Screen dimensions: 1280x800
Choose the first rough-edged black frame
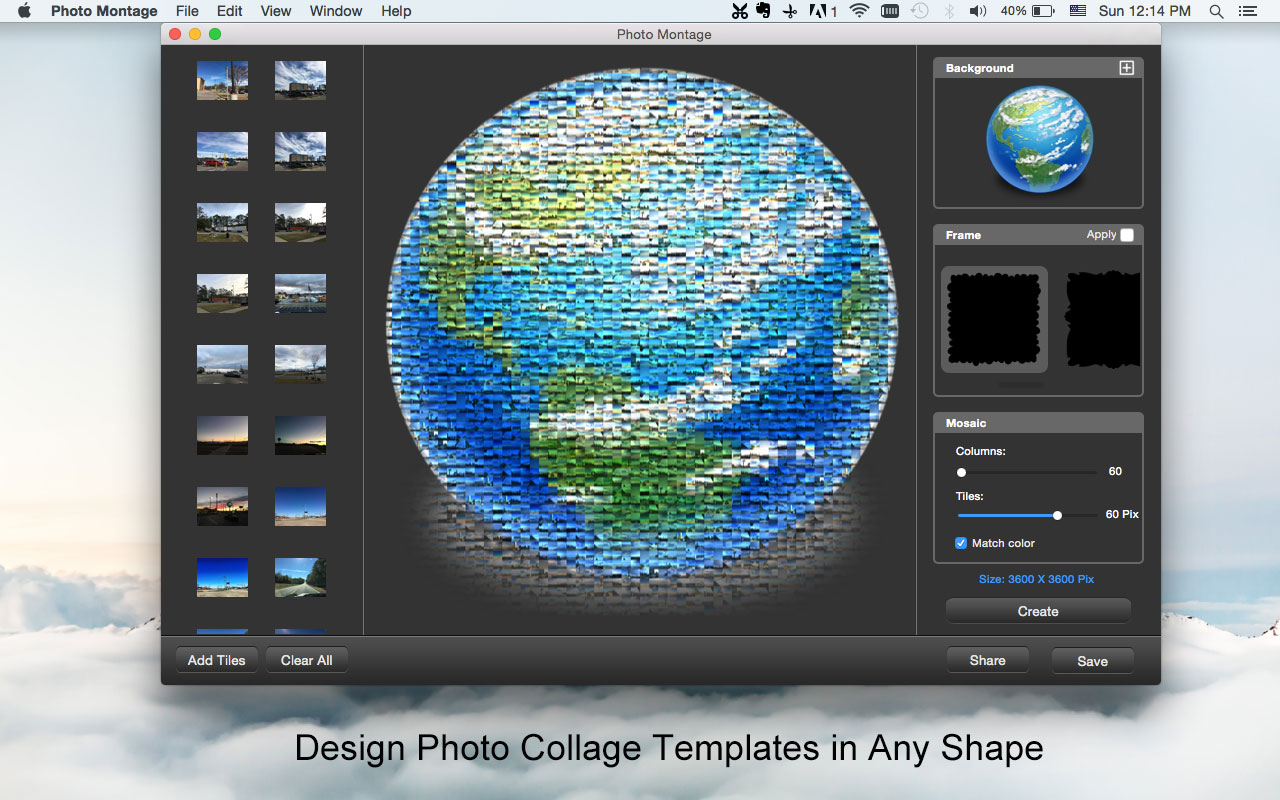click(994, 319)
